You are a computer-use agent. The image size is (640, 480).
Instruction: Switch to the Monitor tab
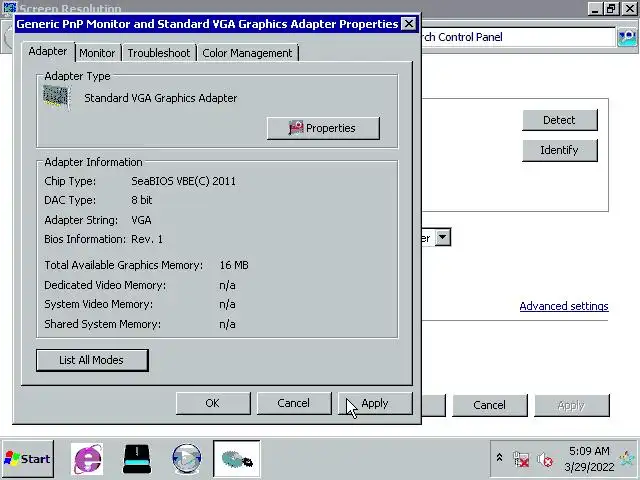coord(97,53)
